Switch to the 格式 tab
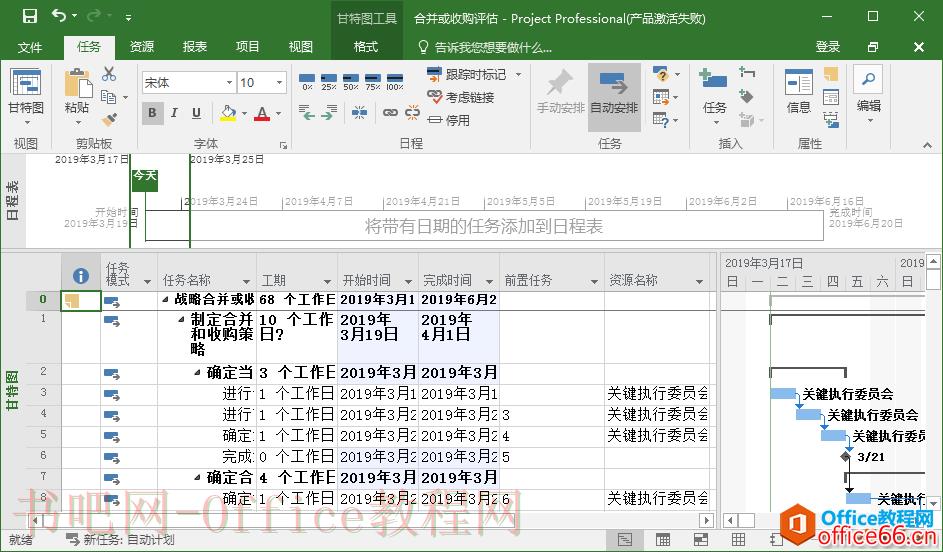Viewport: 943px width, 552px height. (366, 47)
